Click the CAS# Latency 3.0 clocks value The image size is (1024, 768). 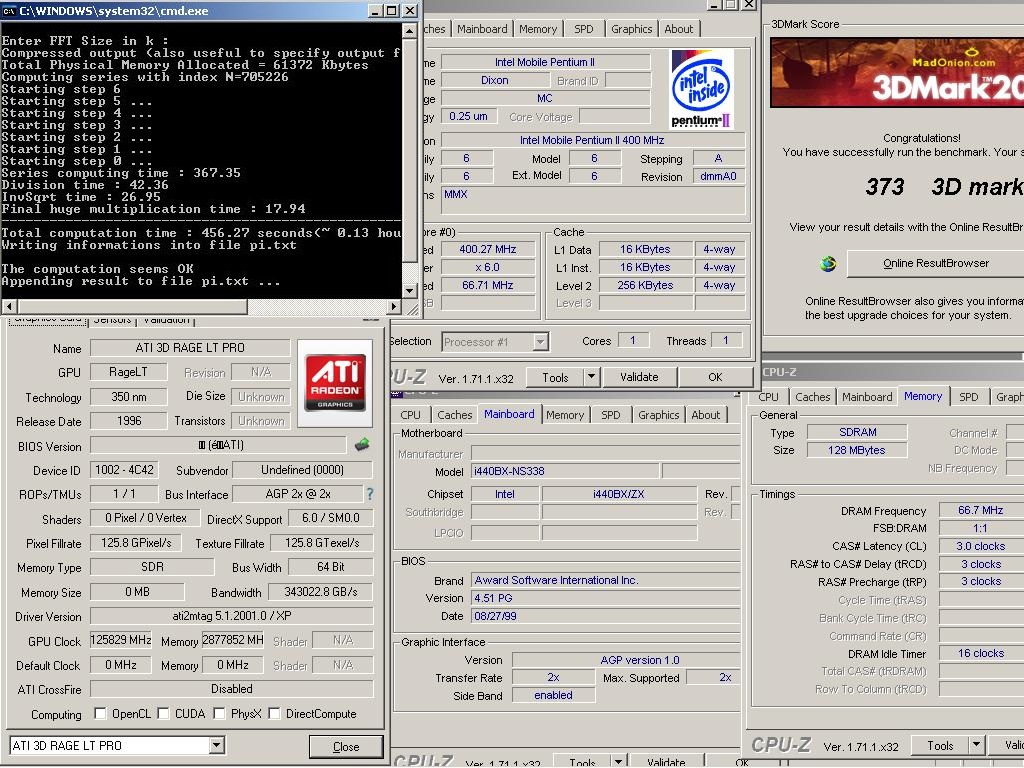coord(981,546)
